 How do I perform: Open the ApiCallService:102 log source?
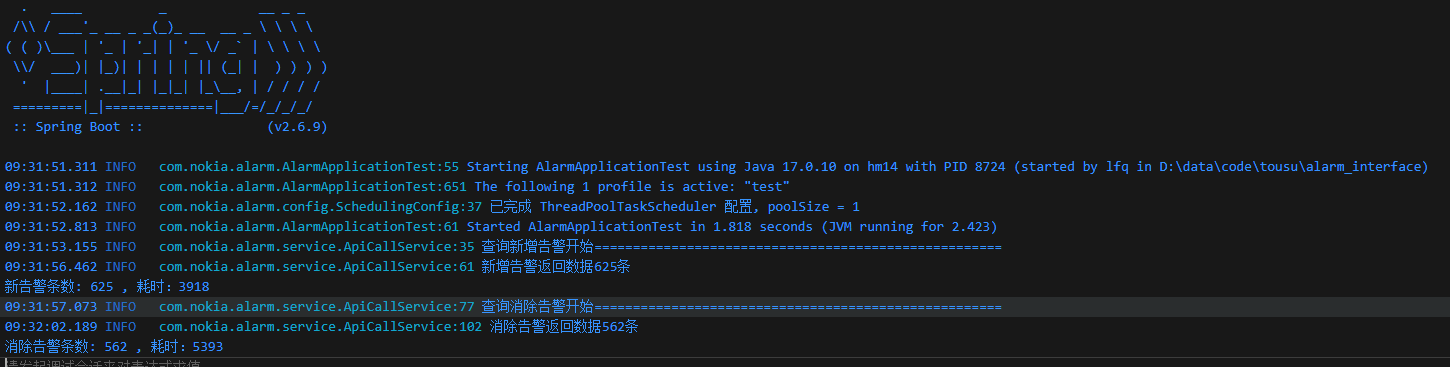pos(320,327)
